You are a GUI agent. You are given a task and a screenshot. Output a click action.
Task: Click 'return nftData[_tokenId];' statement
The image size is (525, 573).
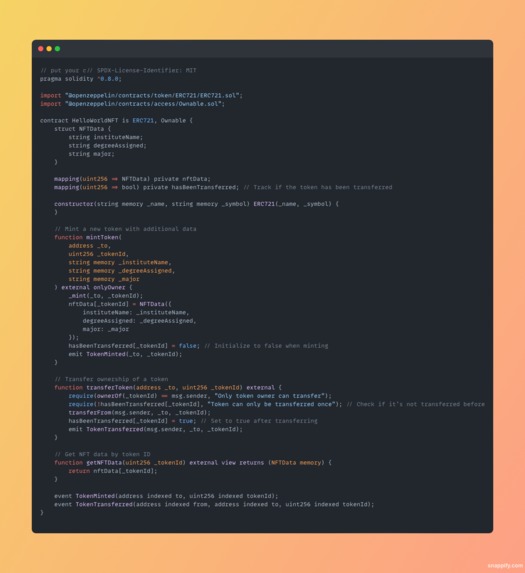coord(113,471)
